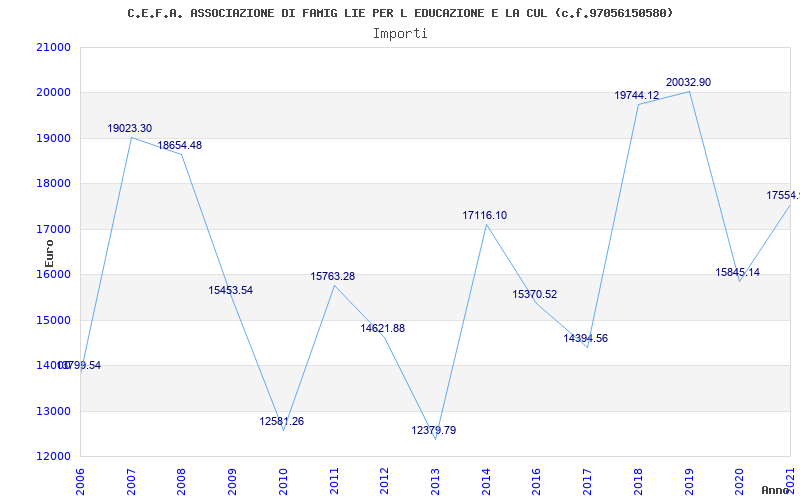The width and height of the screenshot is (800, 500).
Task: Click the 13000 y-axis value
Action: [x=54, y=411]
